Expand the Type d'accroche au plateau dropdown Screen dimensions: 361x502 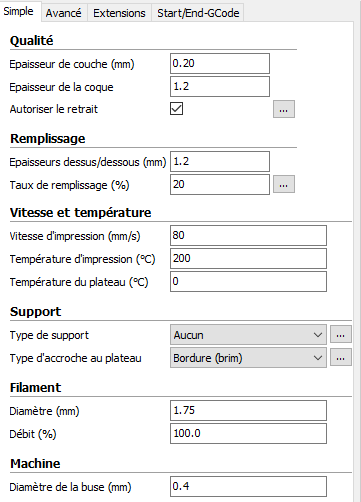pos(248,358)
